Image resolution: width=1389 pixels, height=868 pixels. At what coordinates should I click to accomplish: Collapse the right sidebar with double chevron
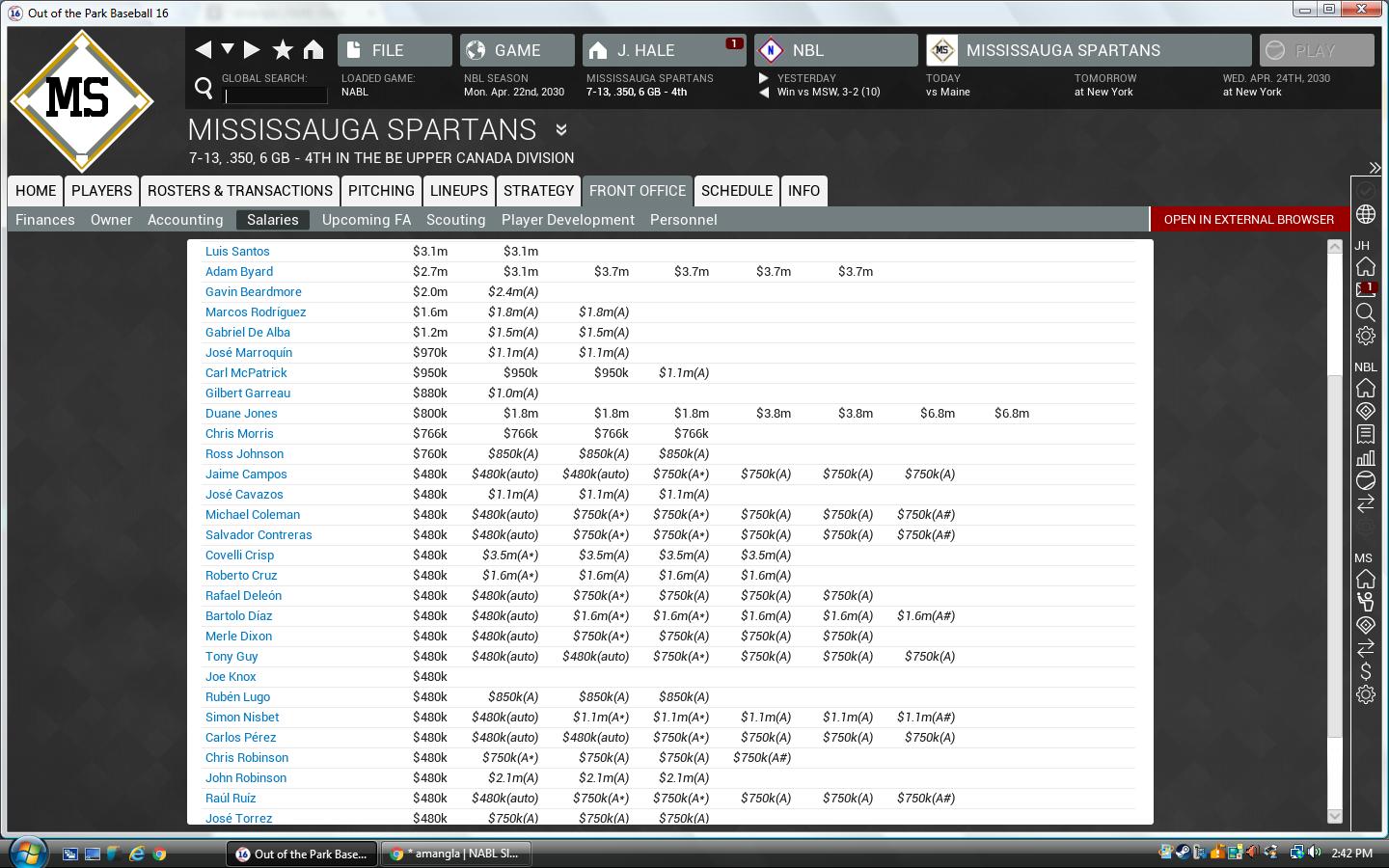tap(1375, 168)
